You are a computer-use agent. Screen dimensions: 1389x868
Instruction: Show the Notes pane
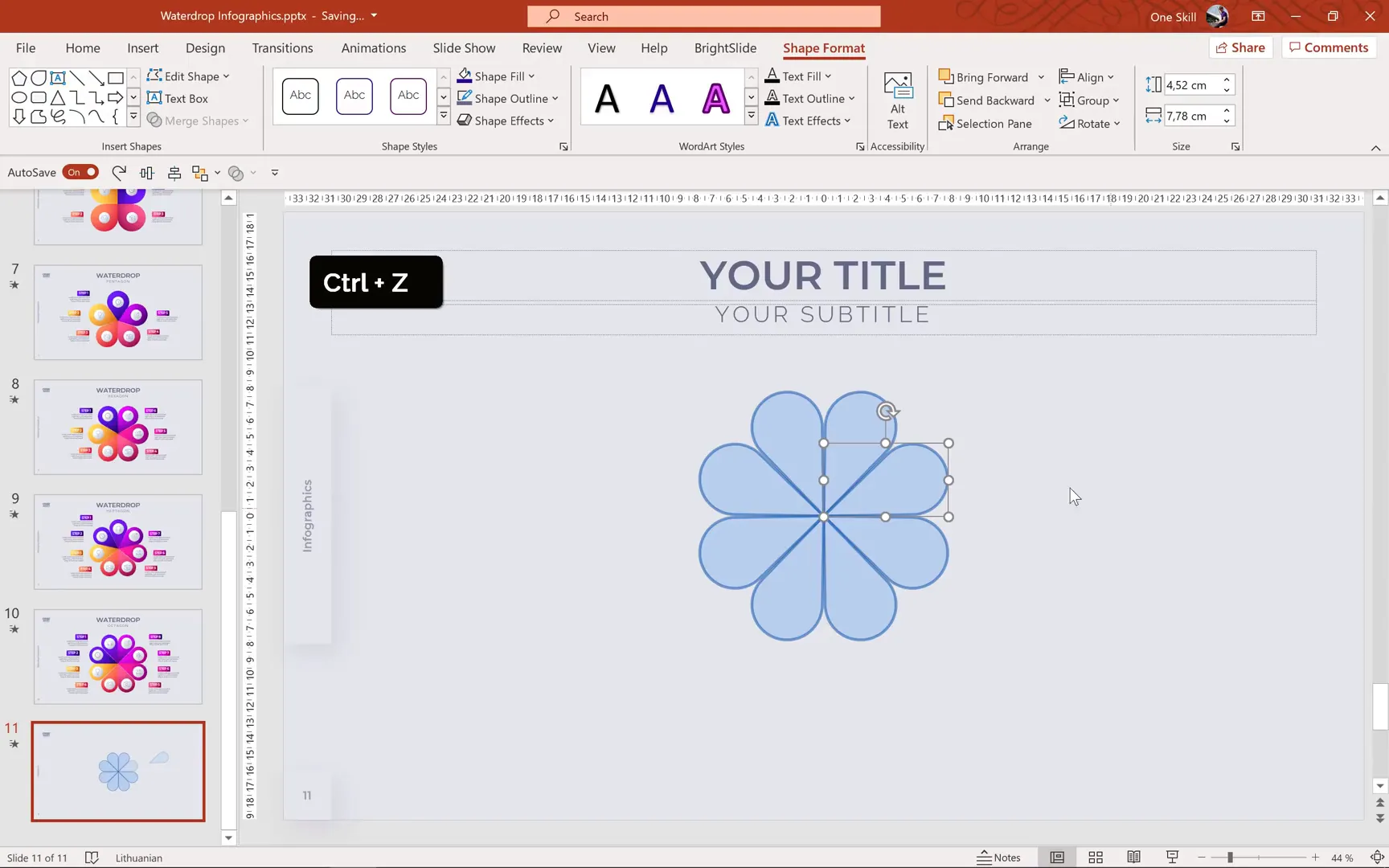tap(999, 857)
